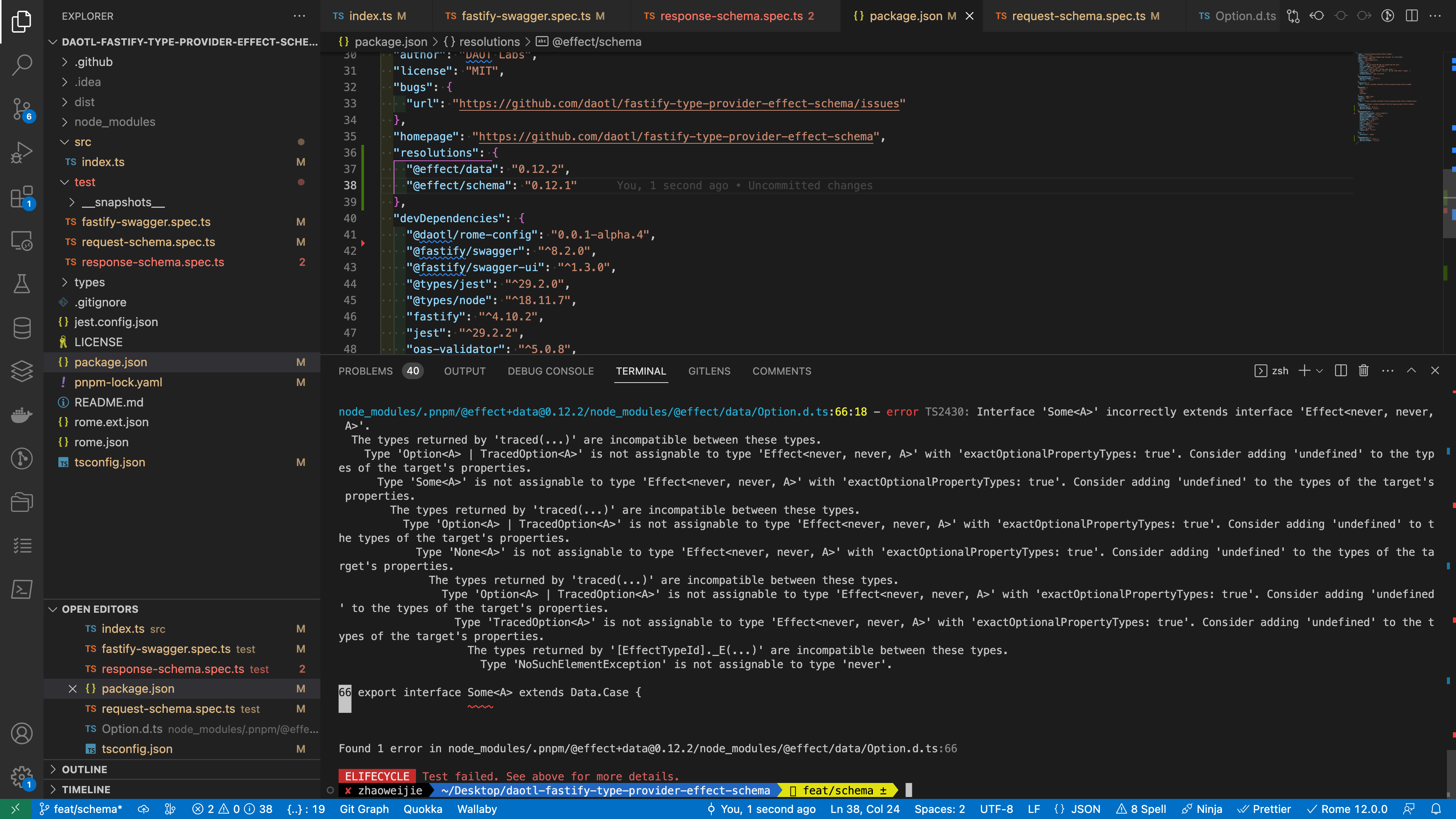
Task: Kill terminal using trash icon
Action: click(1363, 371)
